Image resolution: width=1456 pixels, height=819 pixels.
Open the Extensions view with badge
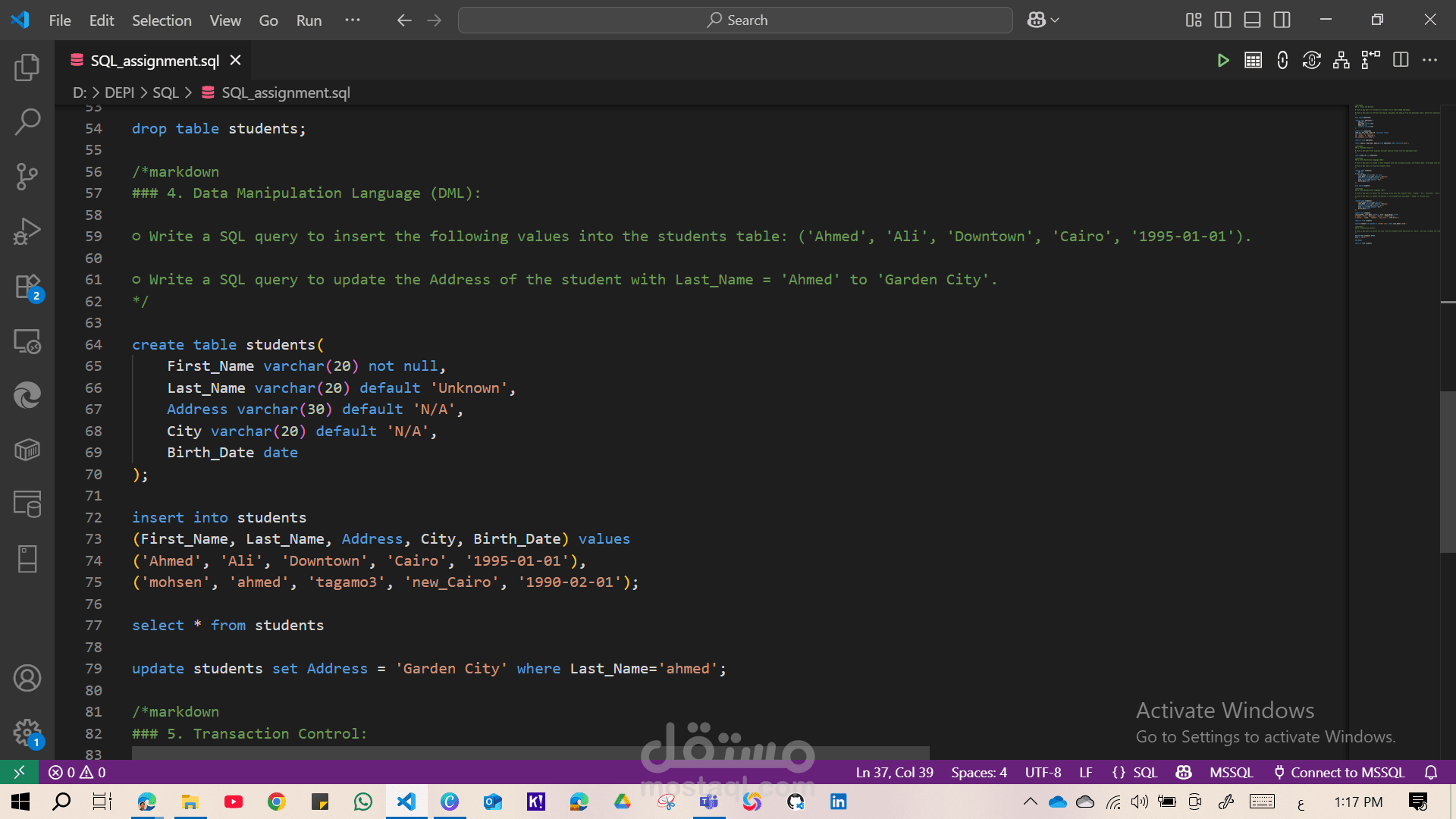[x=27, y=287]
